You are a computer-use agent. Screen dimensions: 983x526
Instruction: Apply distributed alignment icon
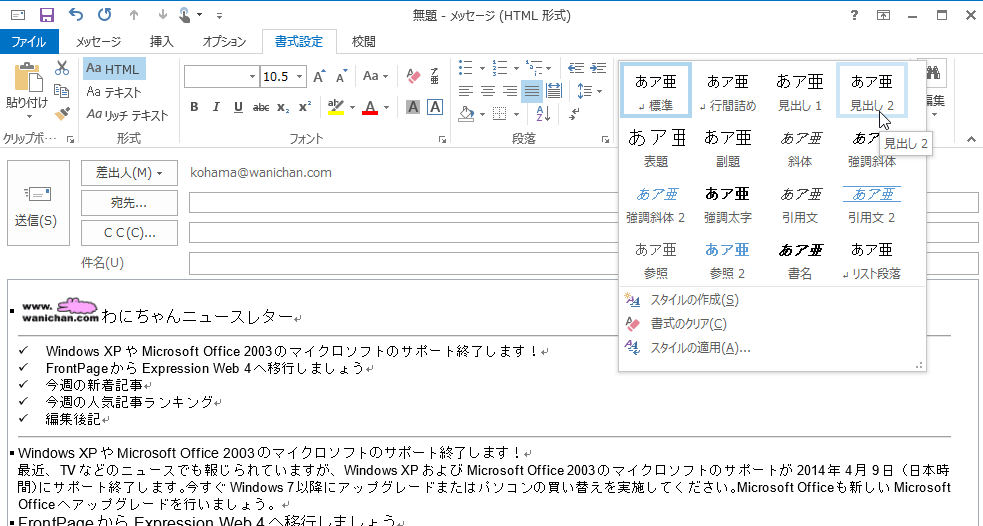pyautogui.click(x=554, y=92)
